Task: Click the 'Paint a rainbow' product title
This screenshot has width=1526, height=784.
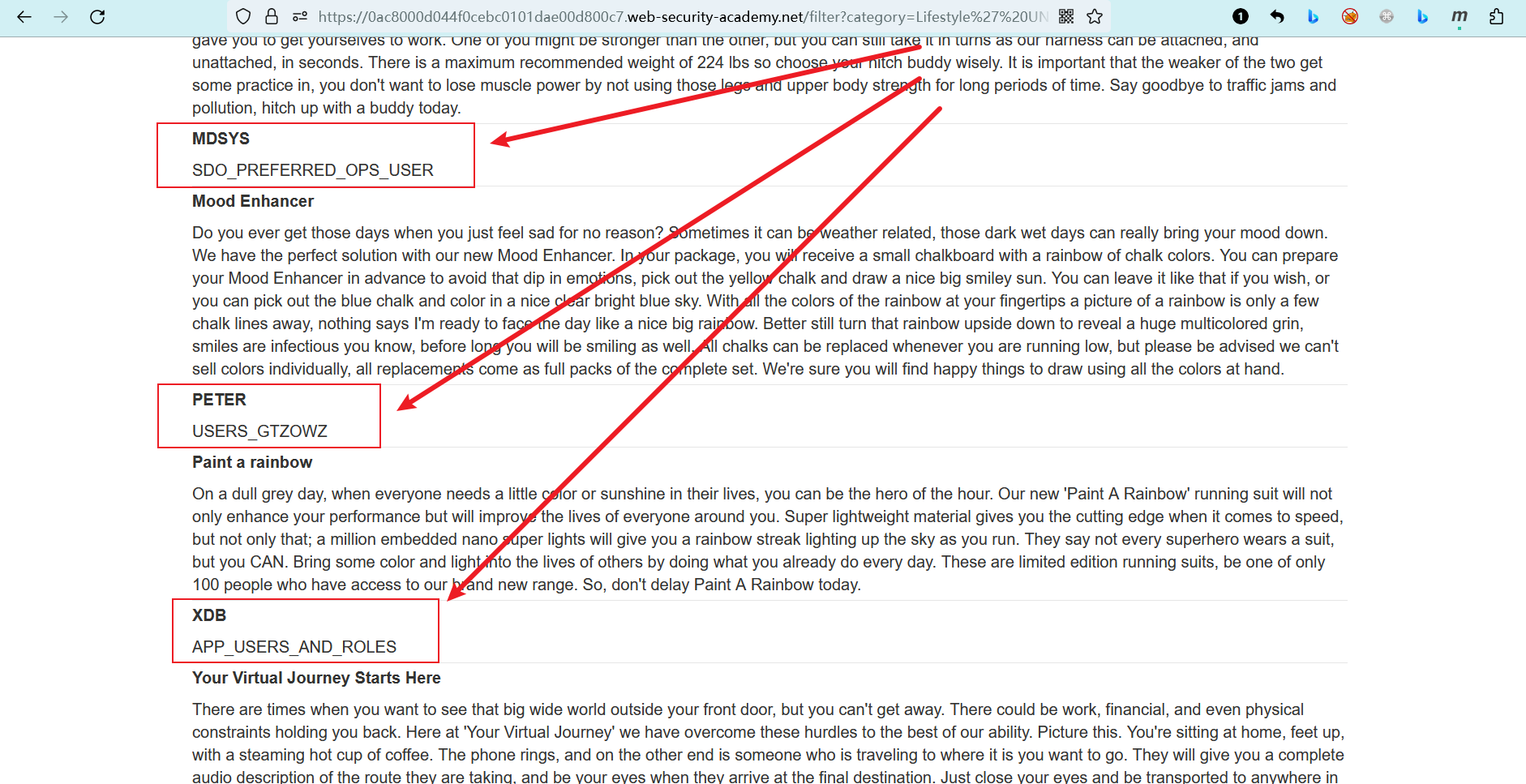Action: pyautogui.click(x=252, y=462)
